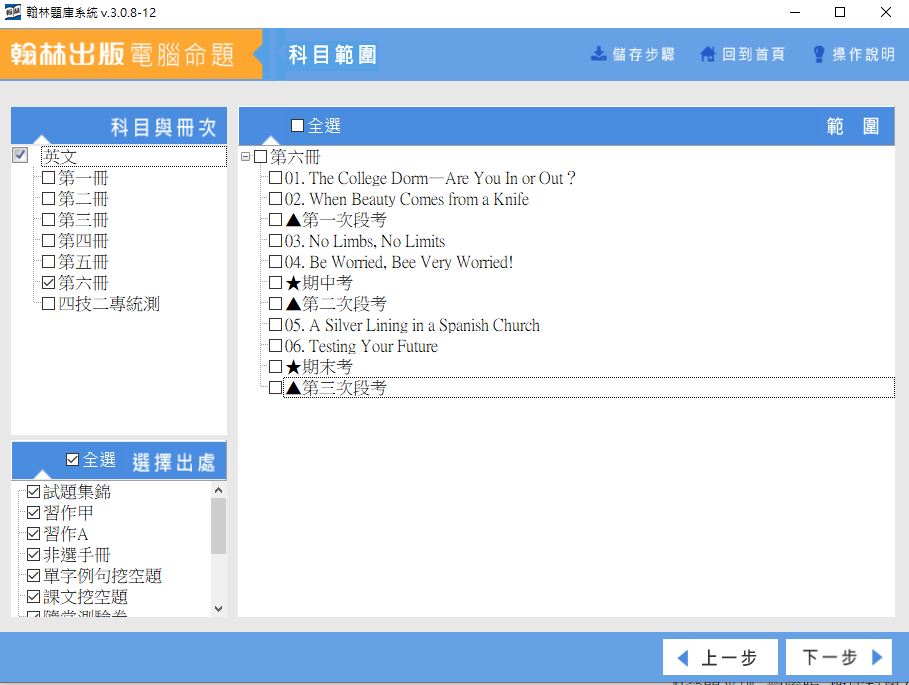Image resolution: width=909 pixels, height=685 pixels.
Task: Tick the 四技二專統測 checkbox
Action: (x=49, y=303)
